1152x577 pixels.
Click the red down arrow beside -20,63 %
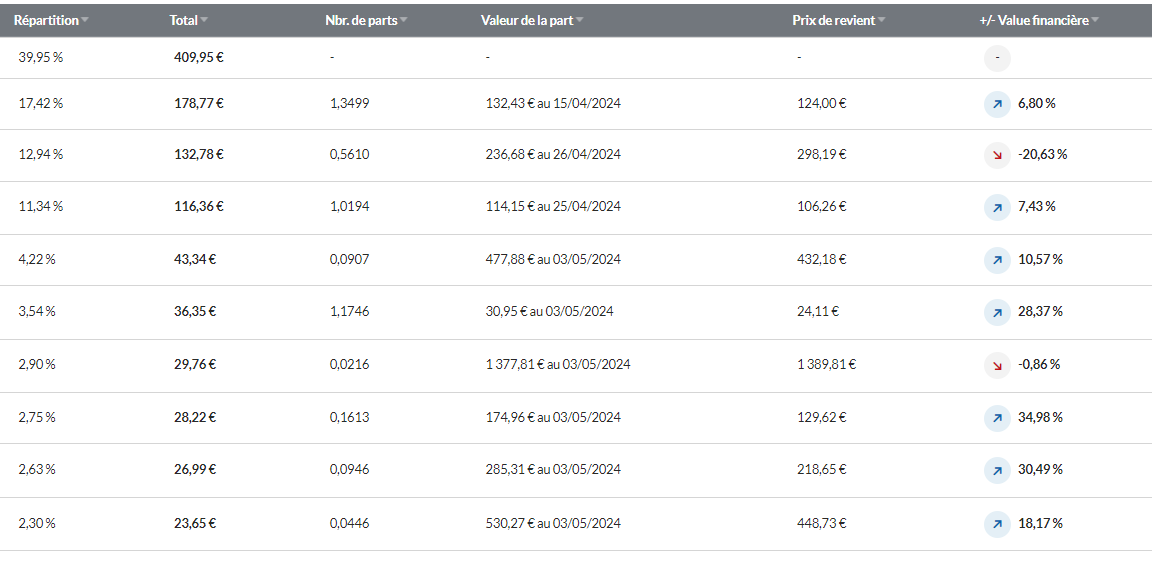click(x=997, y=155)
